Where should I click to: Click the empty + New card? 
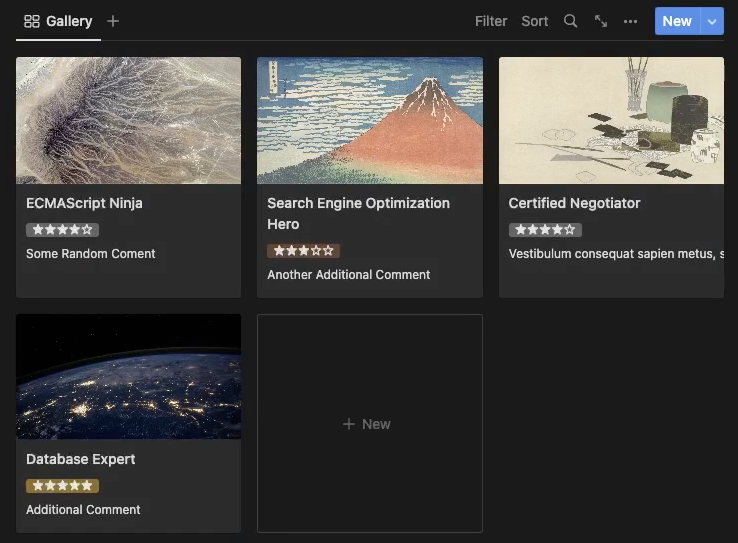369,424
